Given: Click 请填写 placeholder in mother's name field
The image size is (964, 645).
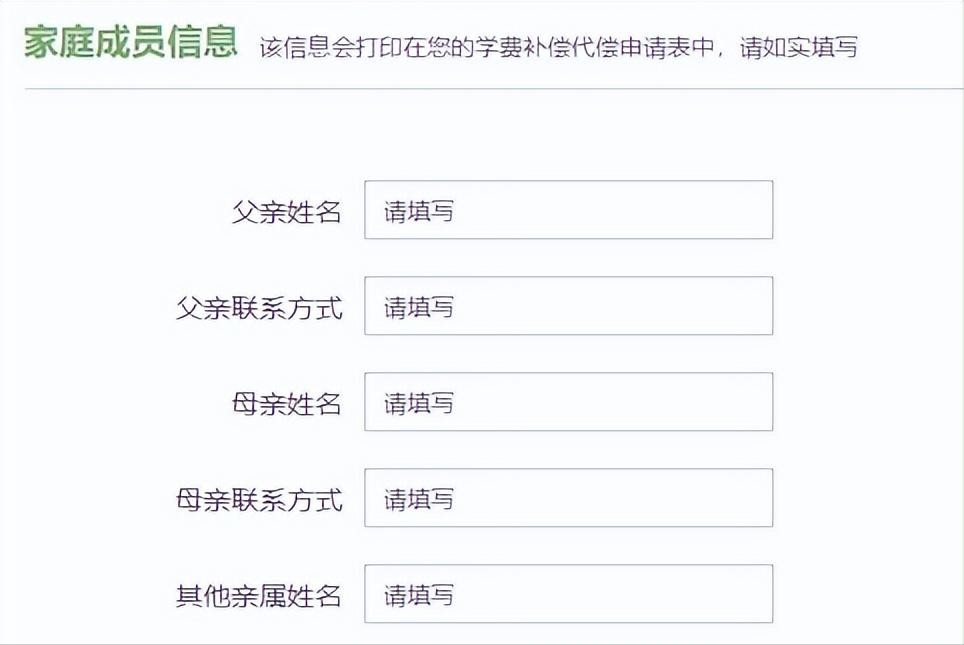Looking at the screenshot, I should pyautogui.click(x=419, y=403).
